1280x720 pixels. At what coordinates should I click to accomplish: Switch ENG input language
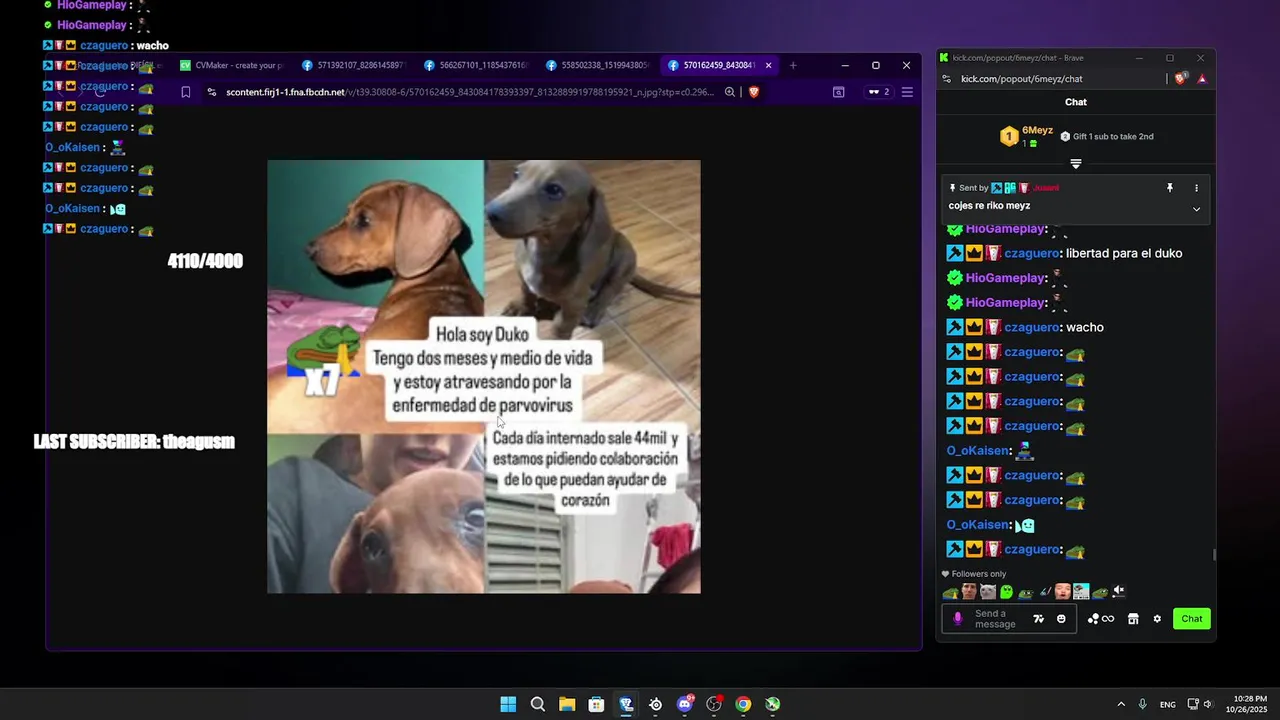(x=1168, y=704)
